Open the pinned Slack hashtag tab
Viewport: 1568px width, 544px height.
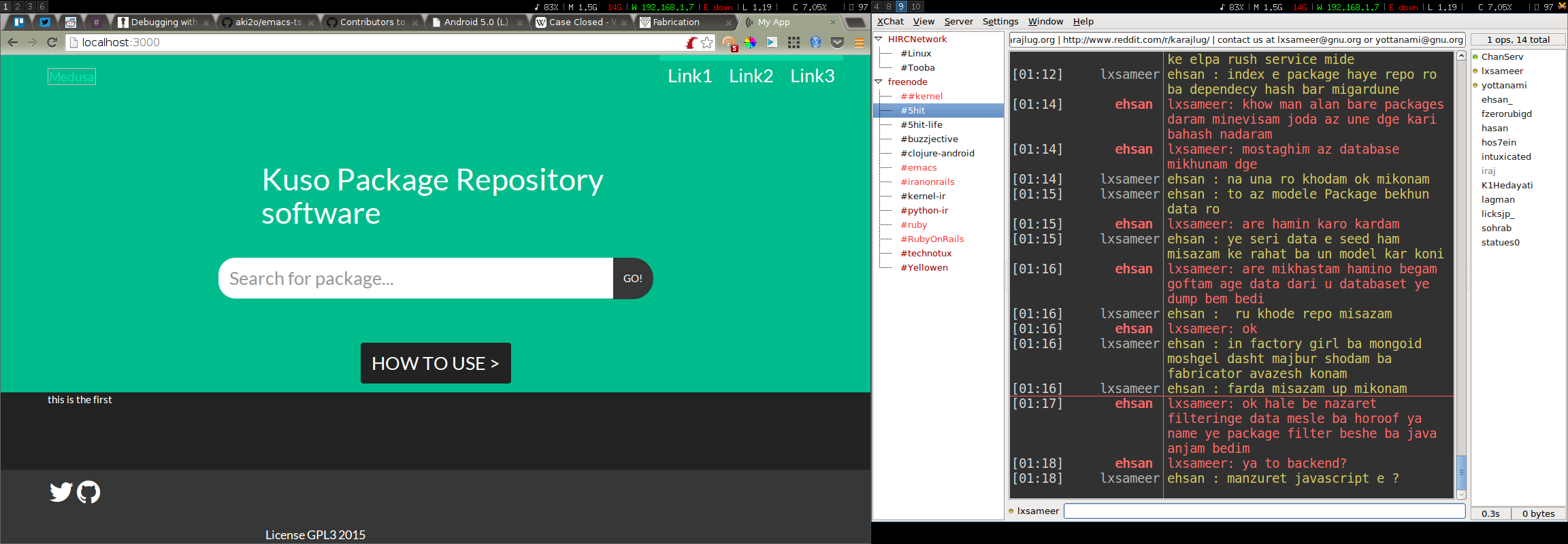click(x=96, y=22)
